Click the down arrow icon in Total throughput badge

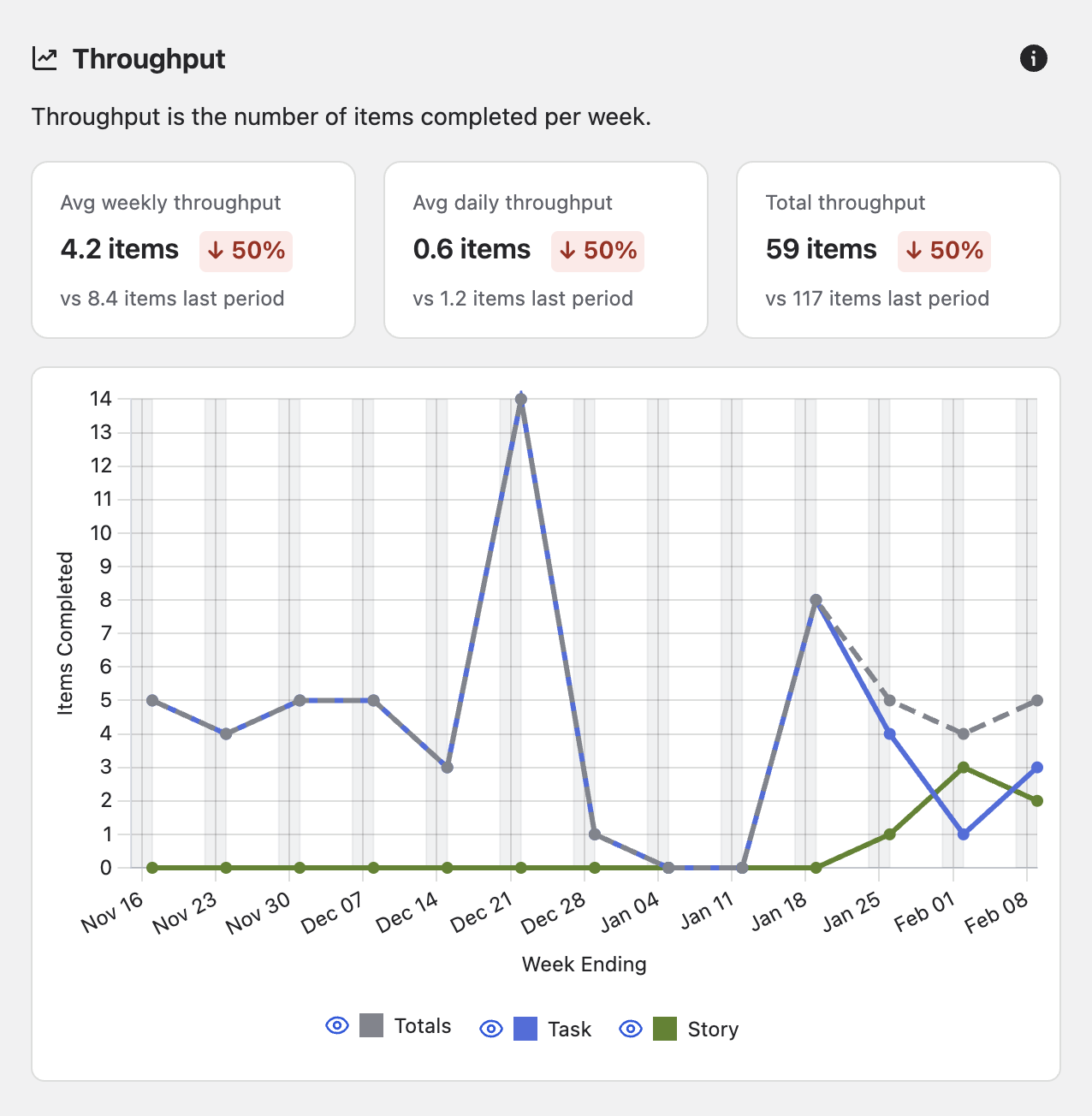[913, 251]
